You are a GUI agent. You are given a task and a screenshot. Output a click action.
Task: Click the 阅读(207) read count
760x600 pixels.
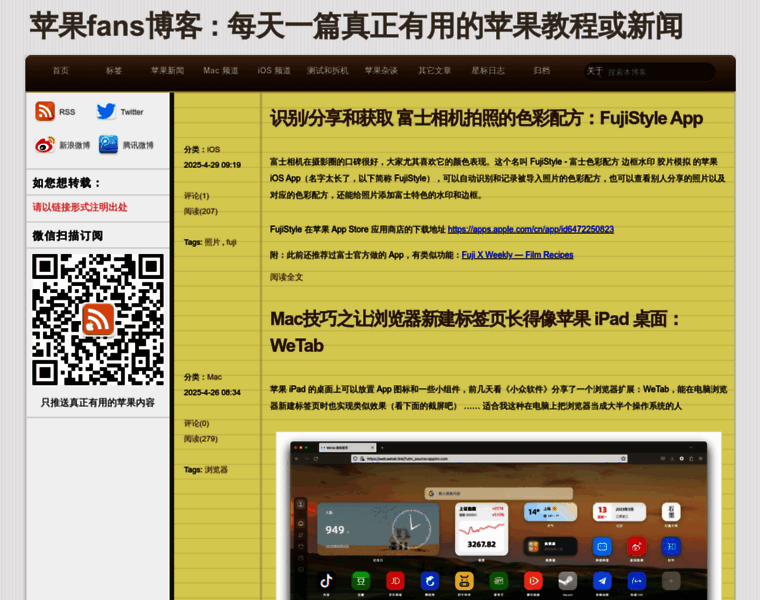pyautogui.click(x=201, y=211)
